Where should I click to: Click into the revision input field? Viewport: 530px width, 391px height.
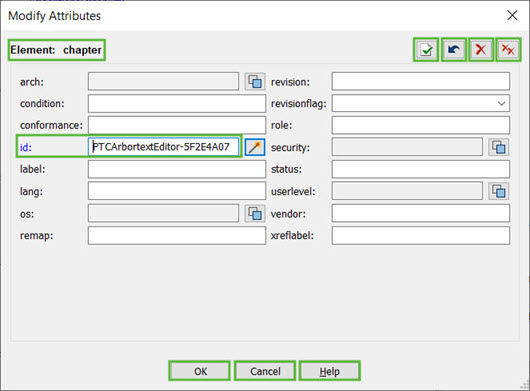pyautogui.click(x=420, y=81)
